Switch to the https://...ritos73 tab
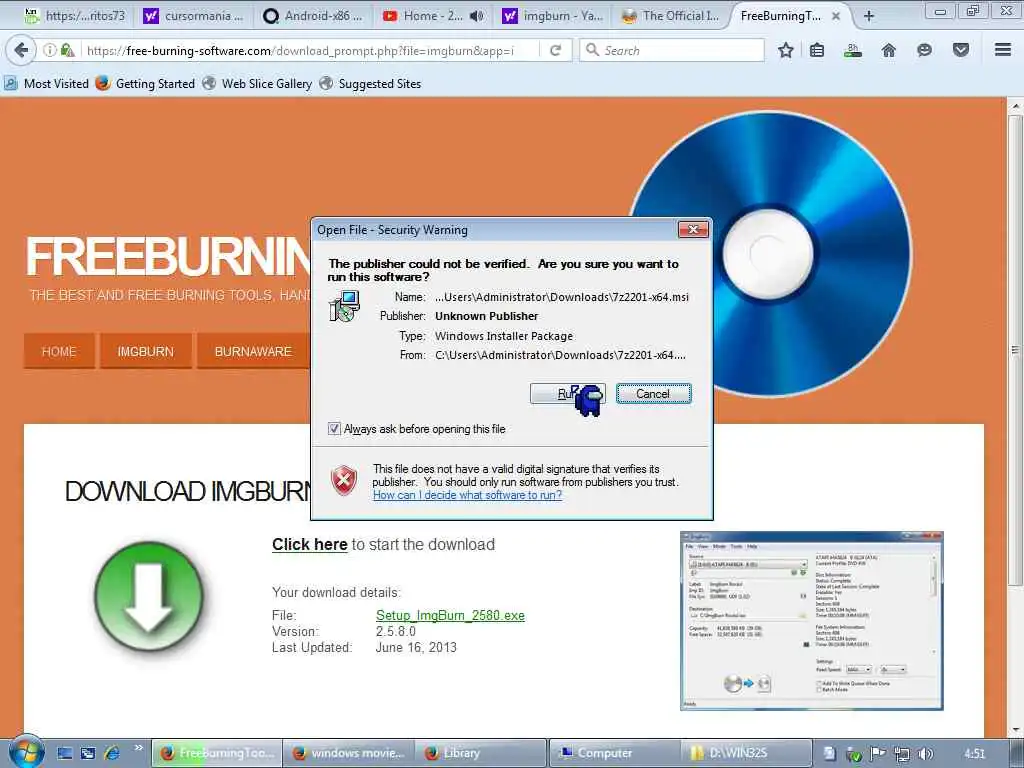1024x768 pixels. point(74,16)
